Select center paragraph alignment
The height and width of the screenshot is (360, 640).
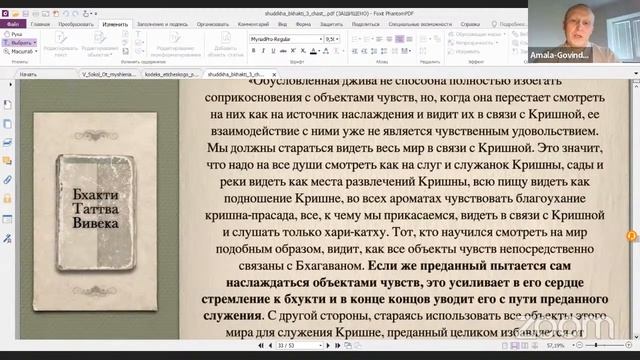click(x=389, y=39)
